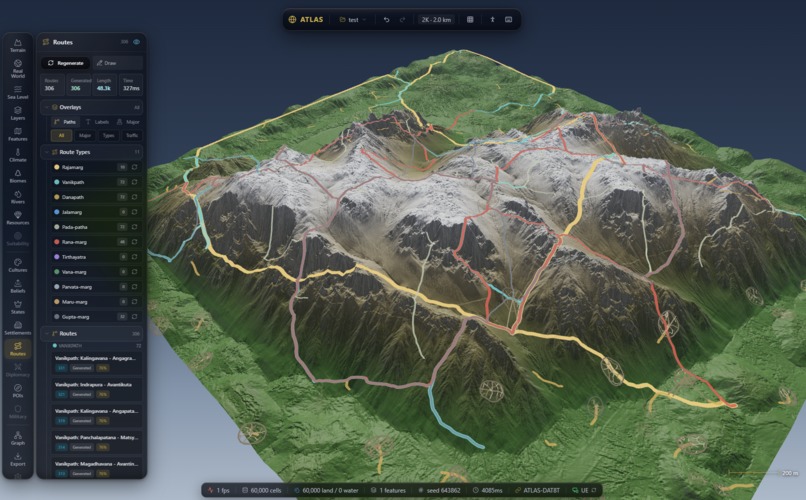
Task: Open the 2K - 2.0 km resolution selector
Action: tap(436, 20)
